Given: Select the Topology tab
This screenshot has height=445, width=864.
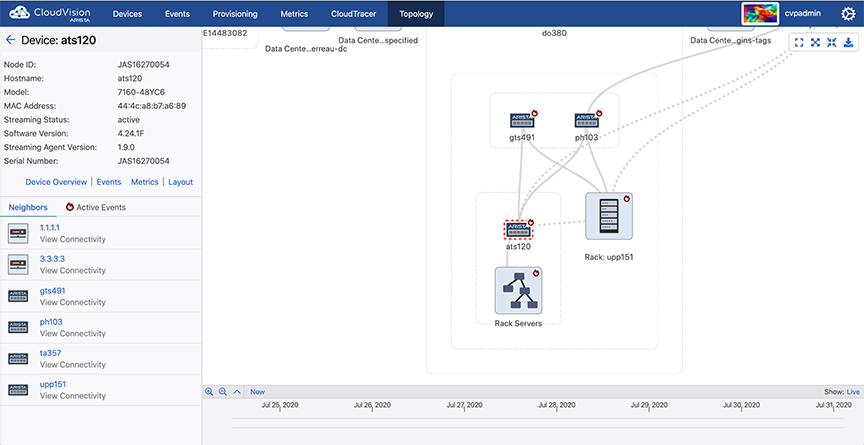Looking at the screenshot, I should point(416,14).
